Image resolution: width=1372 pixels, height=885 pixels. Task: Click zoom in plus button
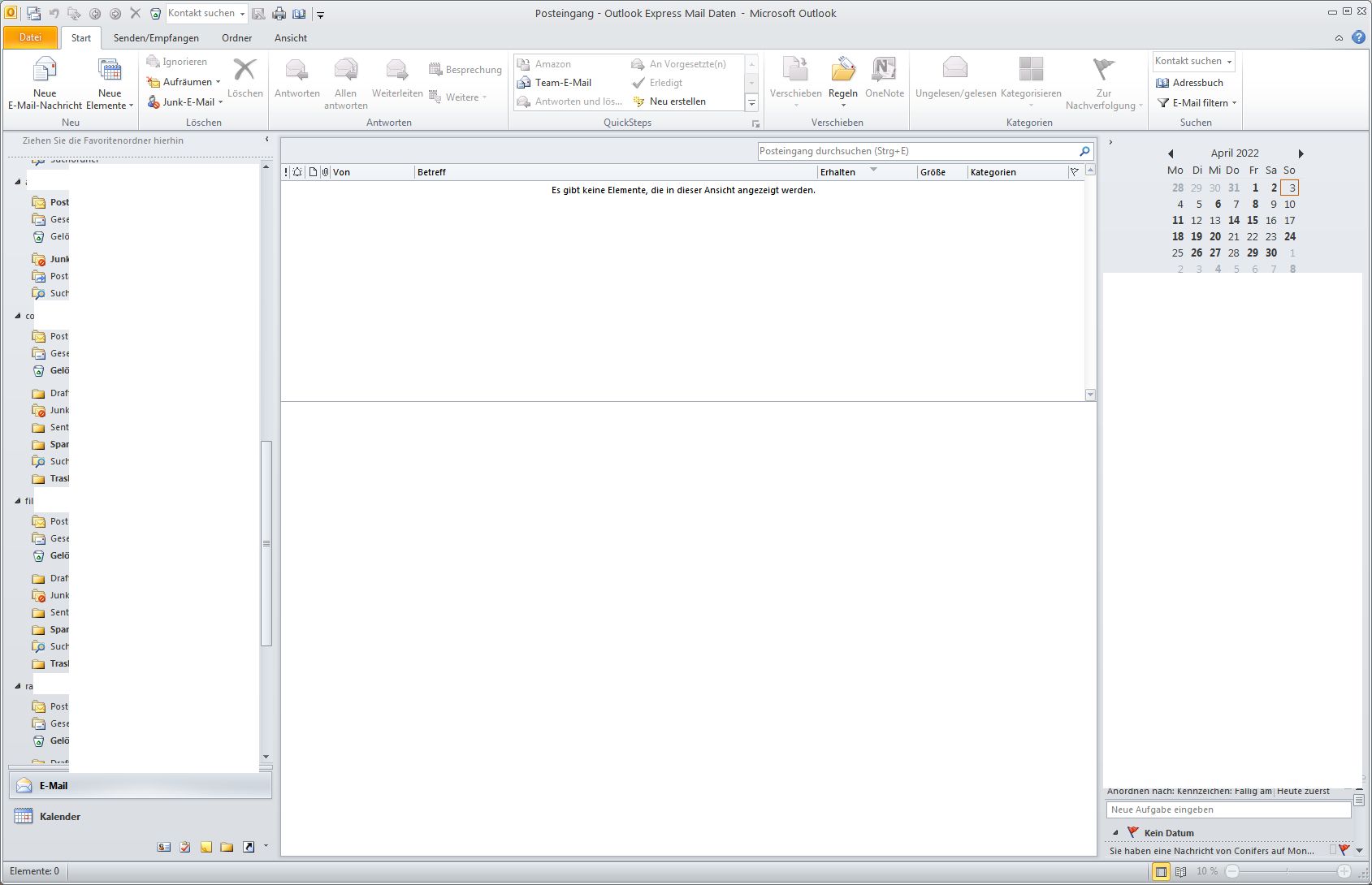[1344, 871]
